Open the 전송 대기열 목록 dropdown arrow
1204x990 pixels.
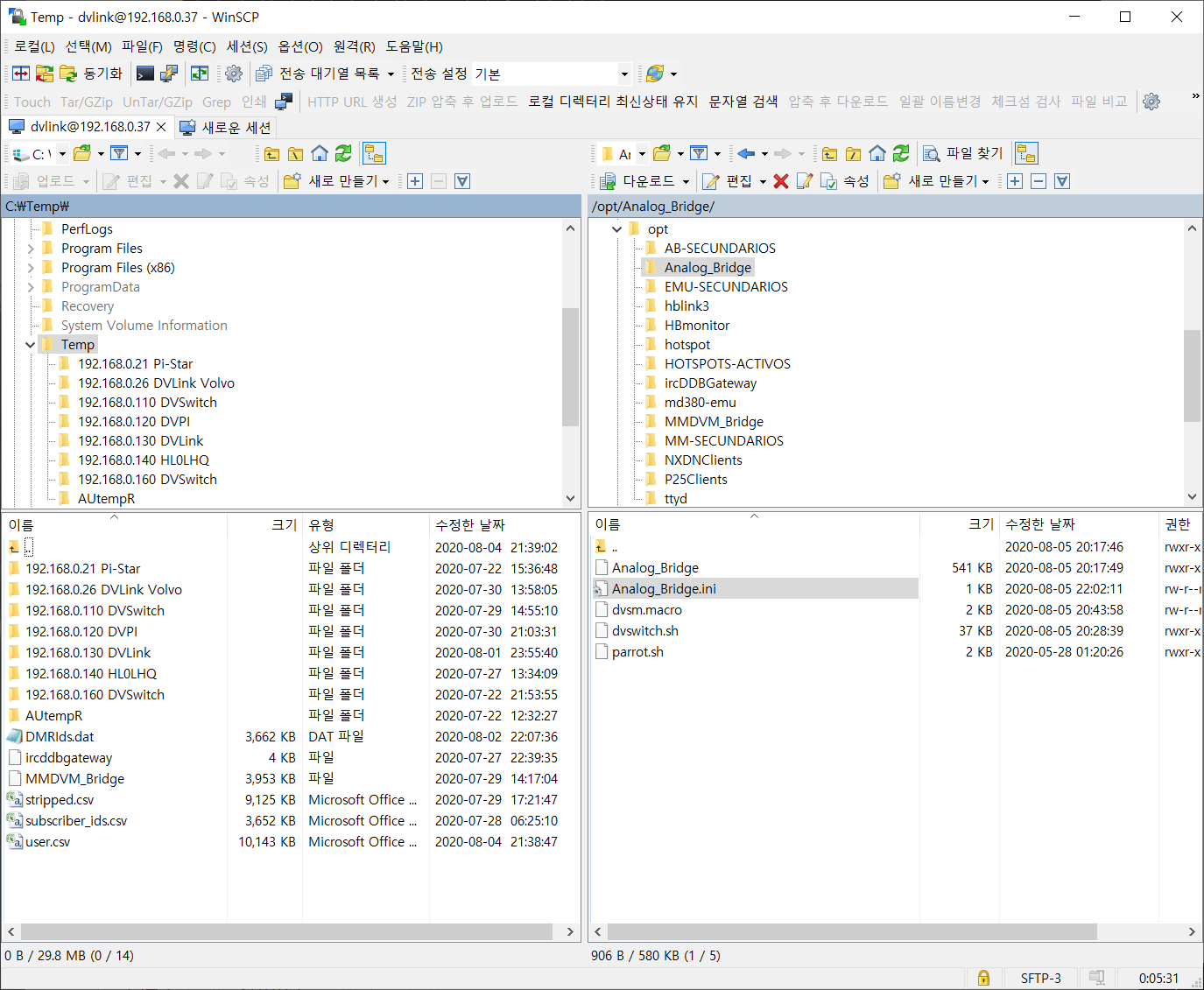(x=391, y=74)
